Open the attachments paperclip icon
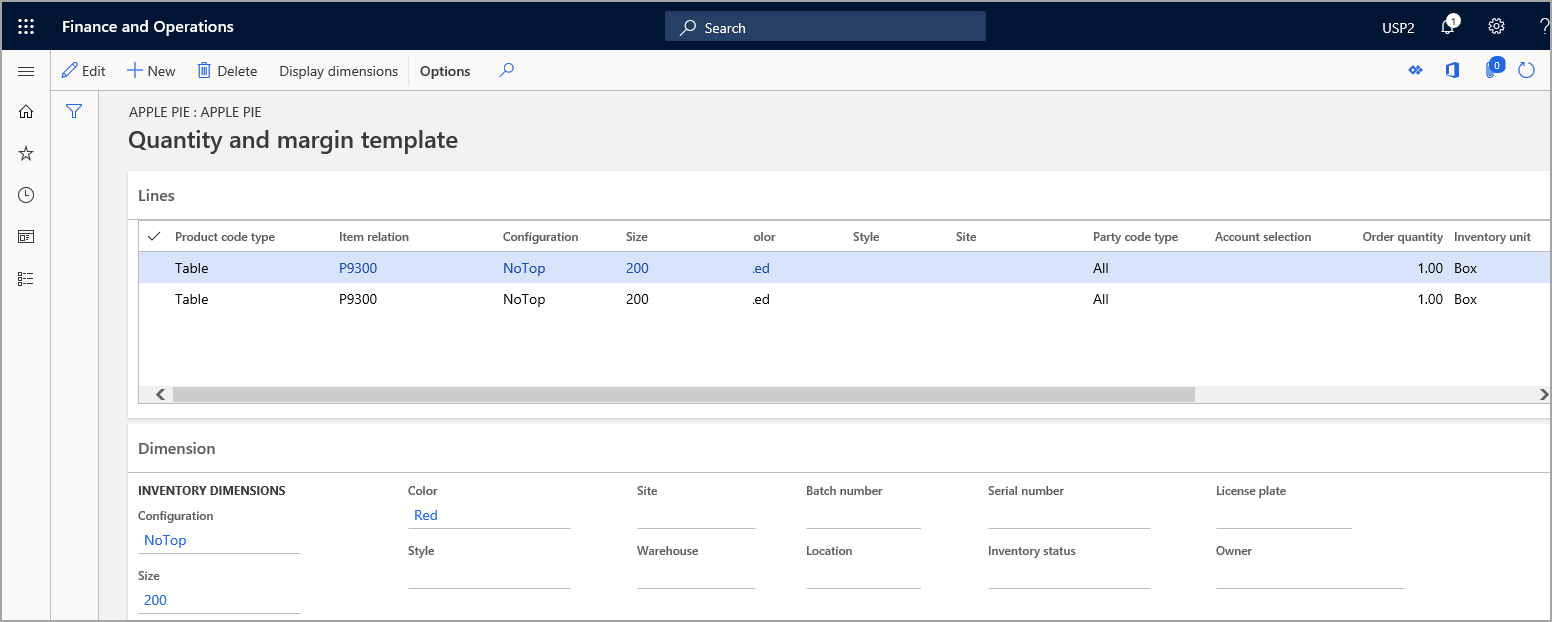 click(1492, 69)
